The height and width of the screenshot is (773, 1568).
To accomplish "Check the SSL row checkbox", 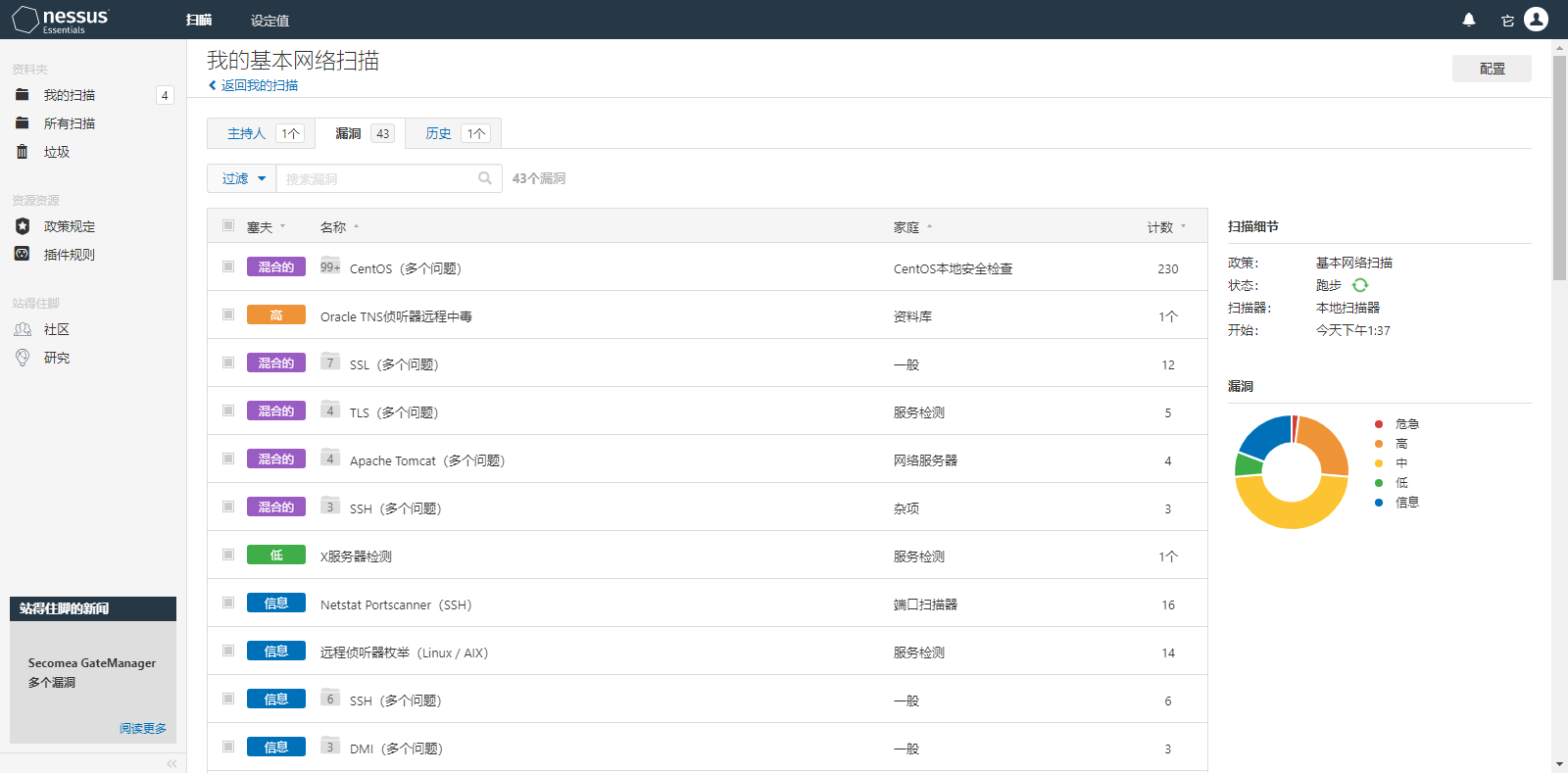I will coord(228,362).
